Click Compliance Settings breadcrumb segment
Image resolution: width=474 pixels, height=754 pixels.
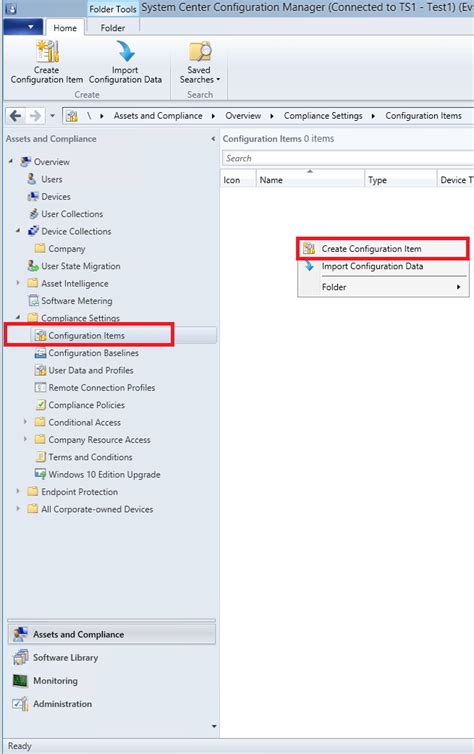click(x=323, y=116)
